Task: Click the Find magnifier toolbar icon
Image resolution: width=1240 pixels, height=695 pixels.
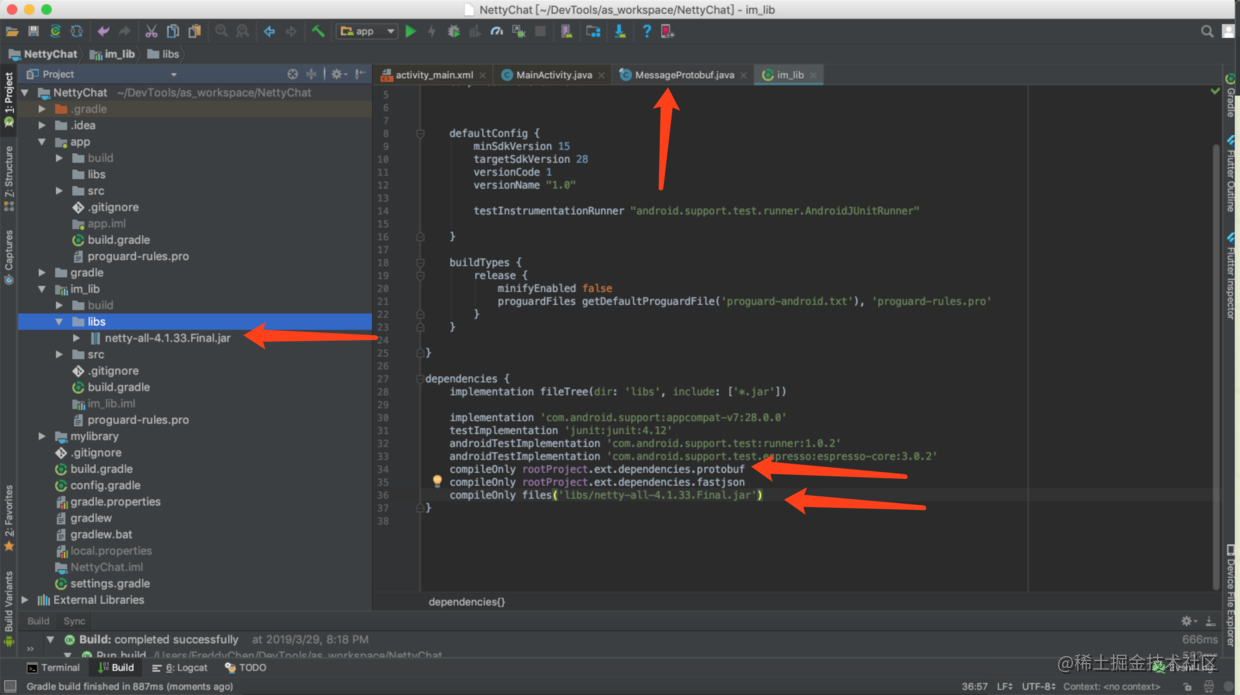Action: tap(221, 32)
